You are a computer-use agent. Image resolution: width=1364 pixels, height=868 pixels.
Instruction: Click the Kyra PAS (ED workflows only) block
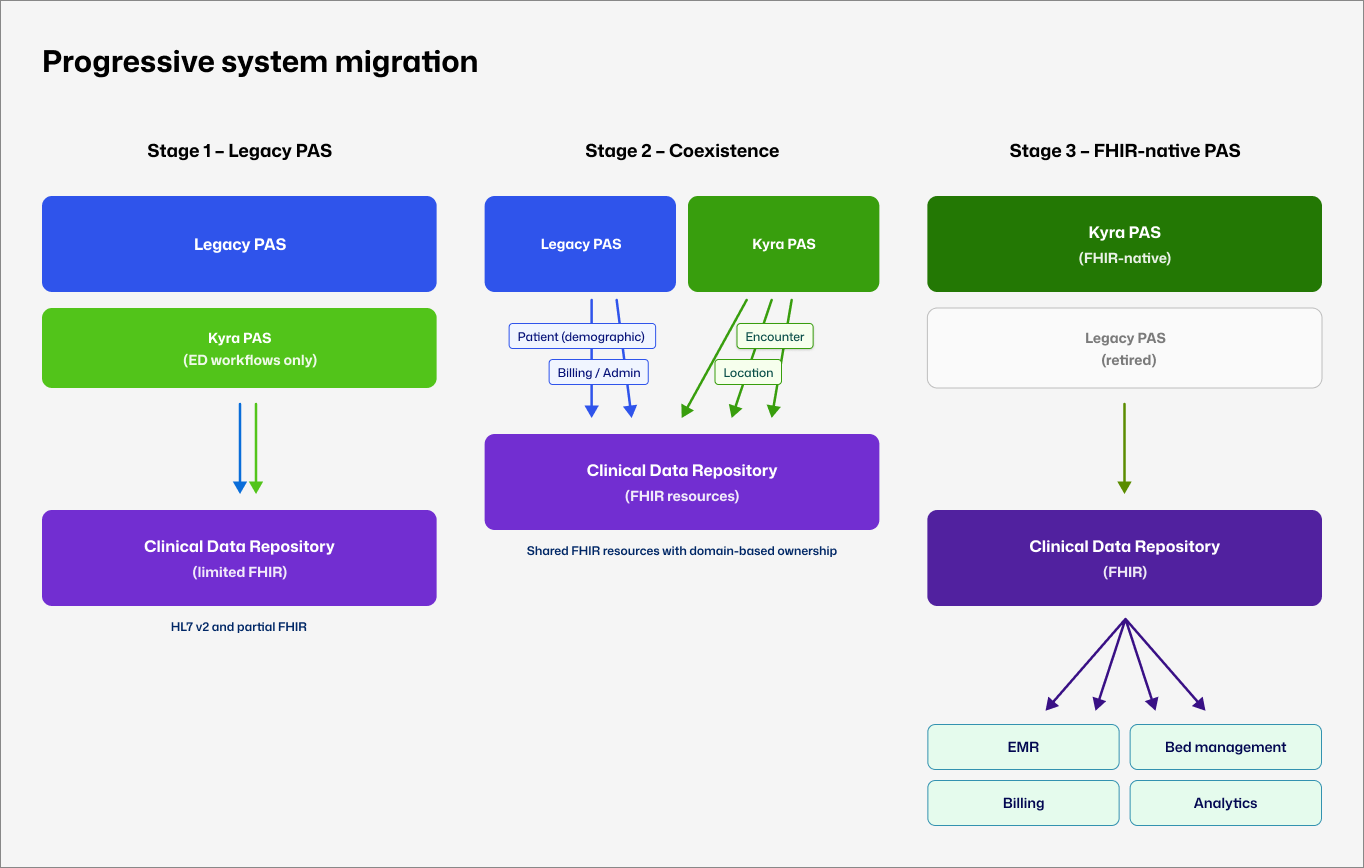(239, 347)
